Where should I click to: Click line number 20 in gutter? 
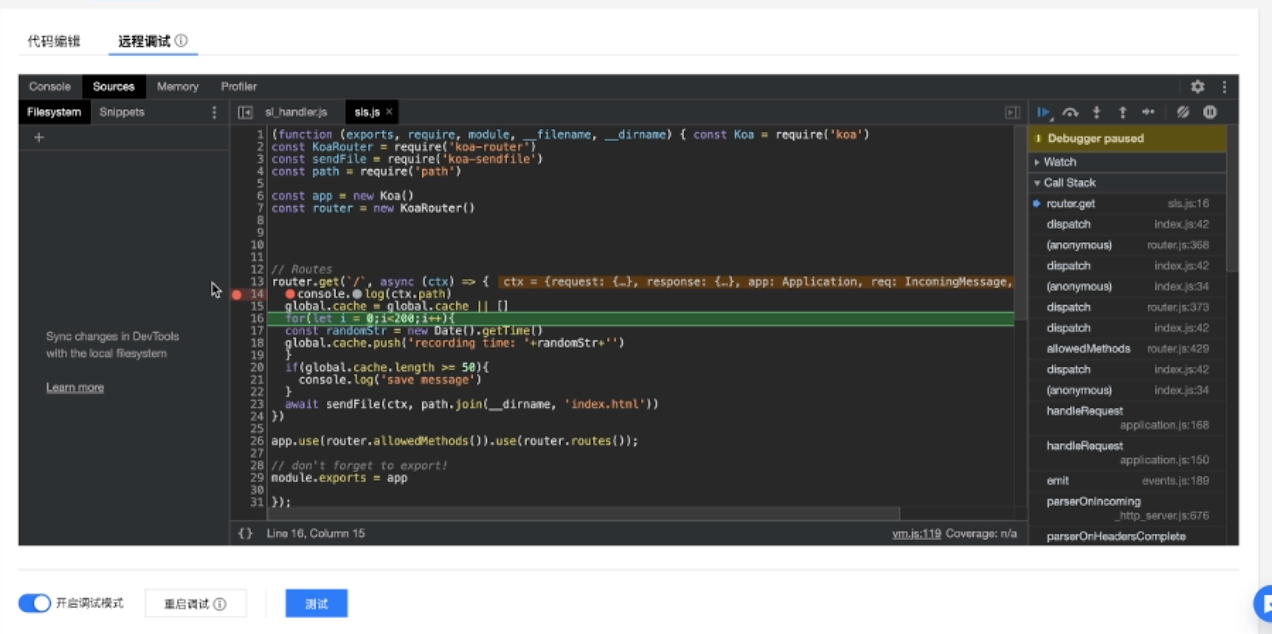[257, 367]
